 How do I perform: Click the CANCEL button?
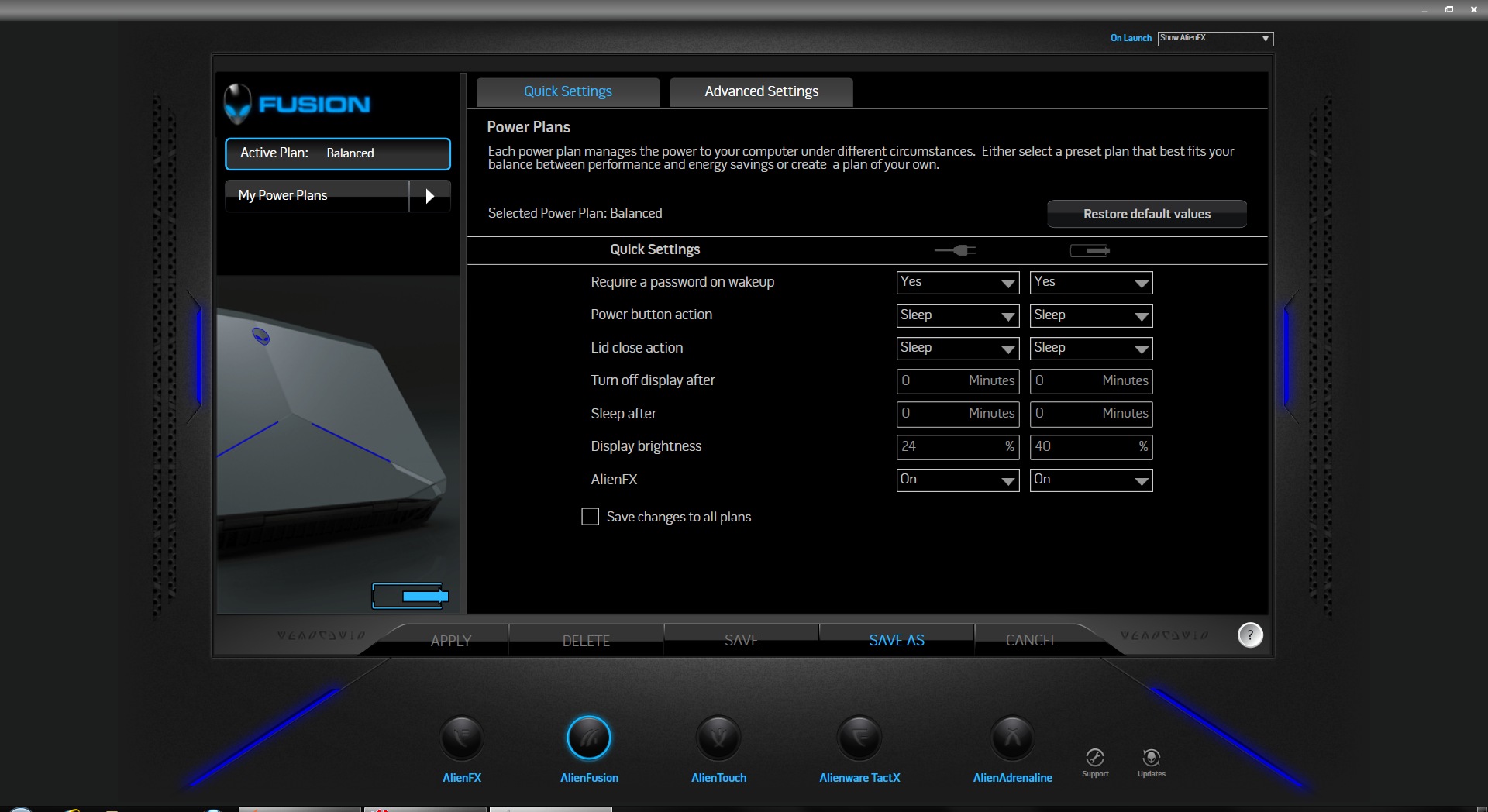click(1032, 640)
